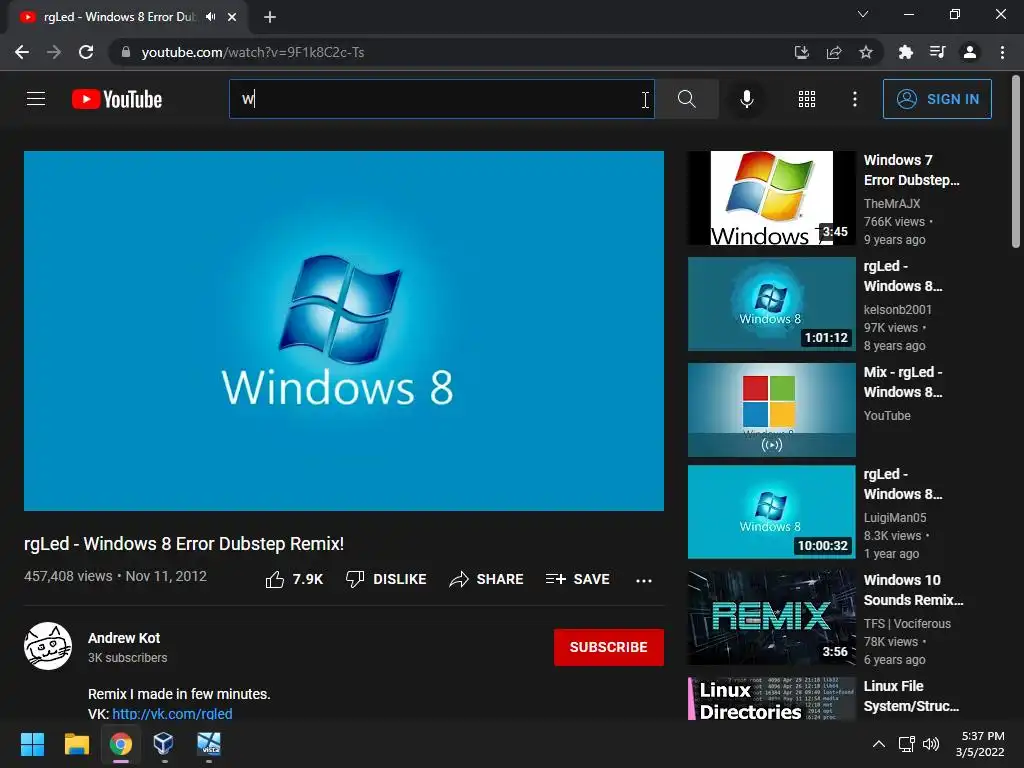The width and height of the screenshot is (1024, 768).
Task: Open the vk.com/rgled link
Action: [172, 714]
